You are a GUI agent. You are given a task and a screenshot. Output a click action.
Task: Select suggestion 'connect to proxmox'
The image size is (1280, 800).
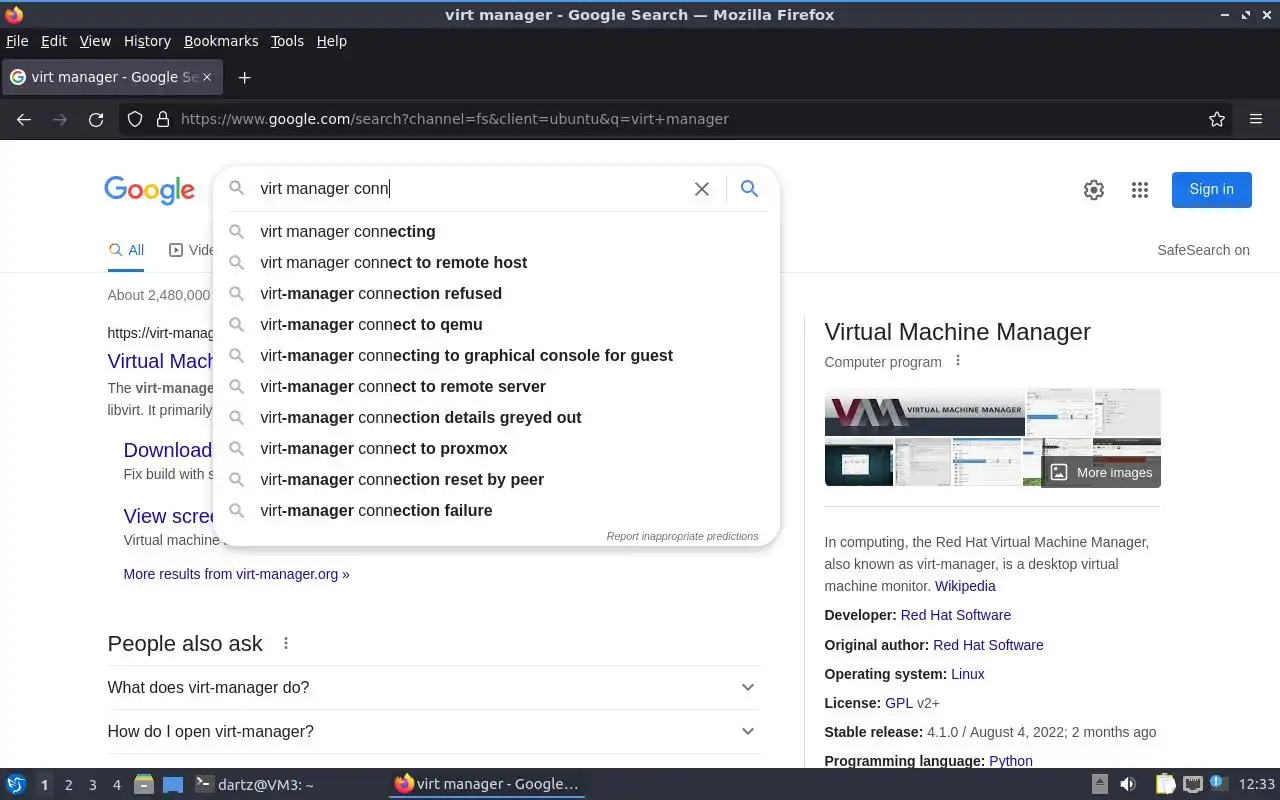496,448
